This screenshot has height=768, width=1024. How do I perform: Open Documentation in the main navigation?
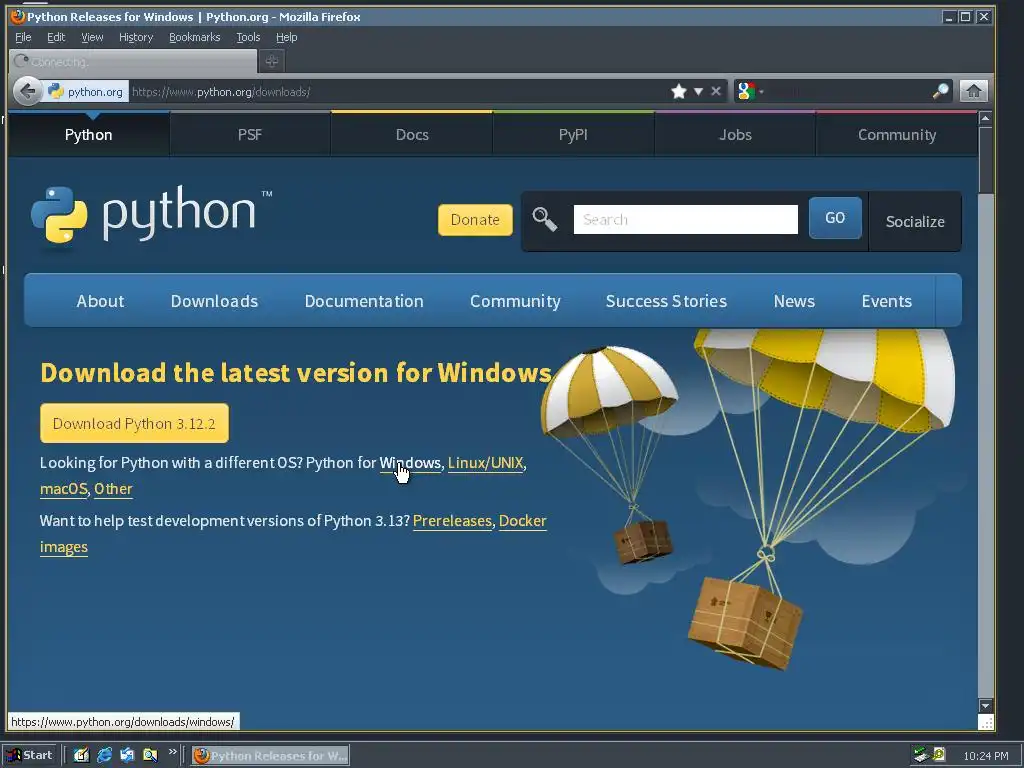click(x=364, y=301)
